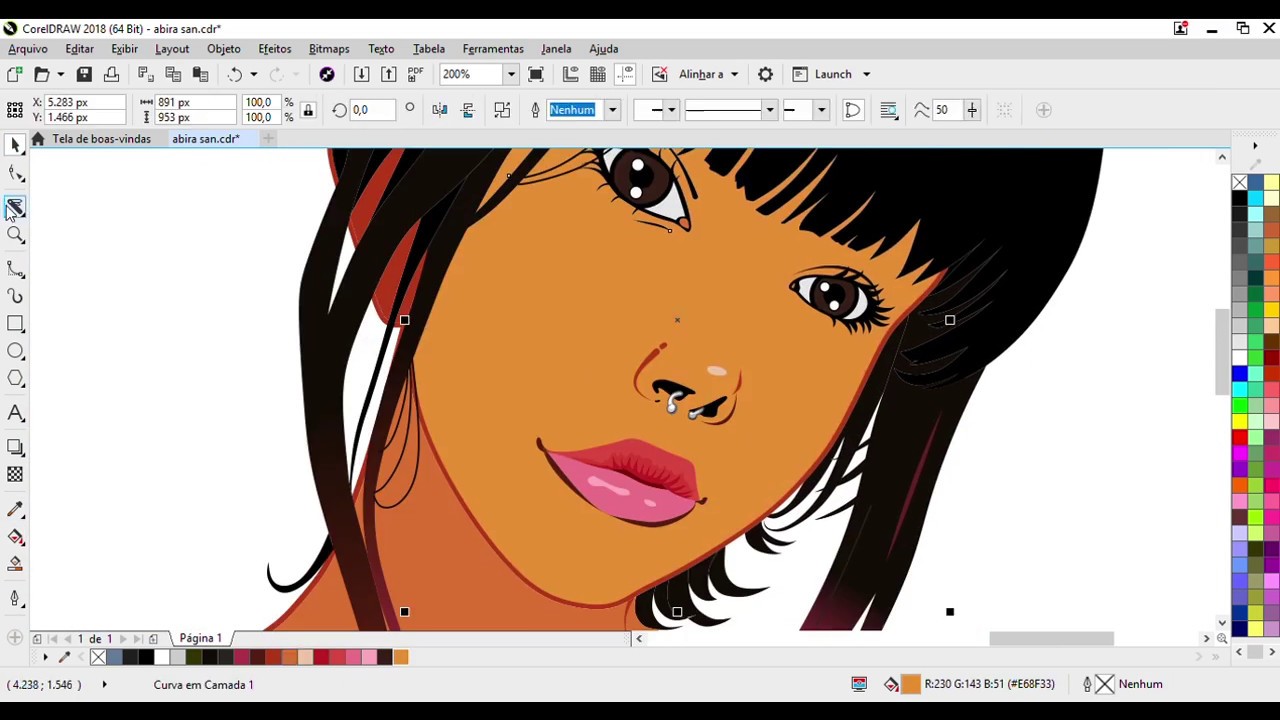This screenshot has width=1280, height=720.
Task: Copy selection with Copy icon
Action: coord(173,74)
